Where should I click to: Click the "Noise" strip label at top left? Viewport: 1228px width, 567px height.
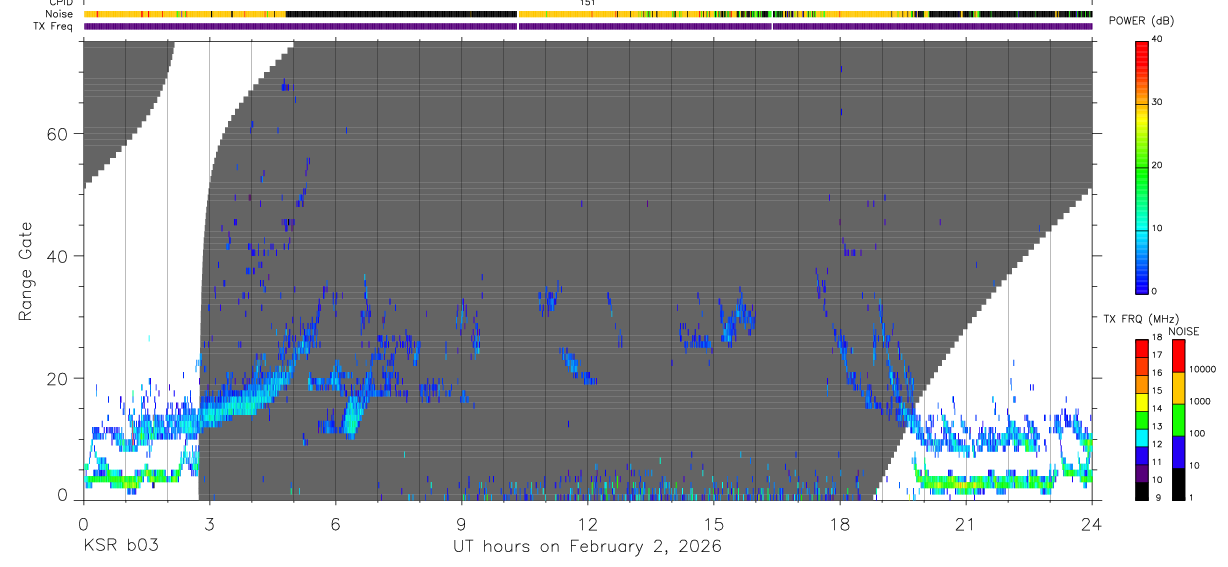point(59,14)
